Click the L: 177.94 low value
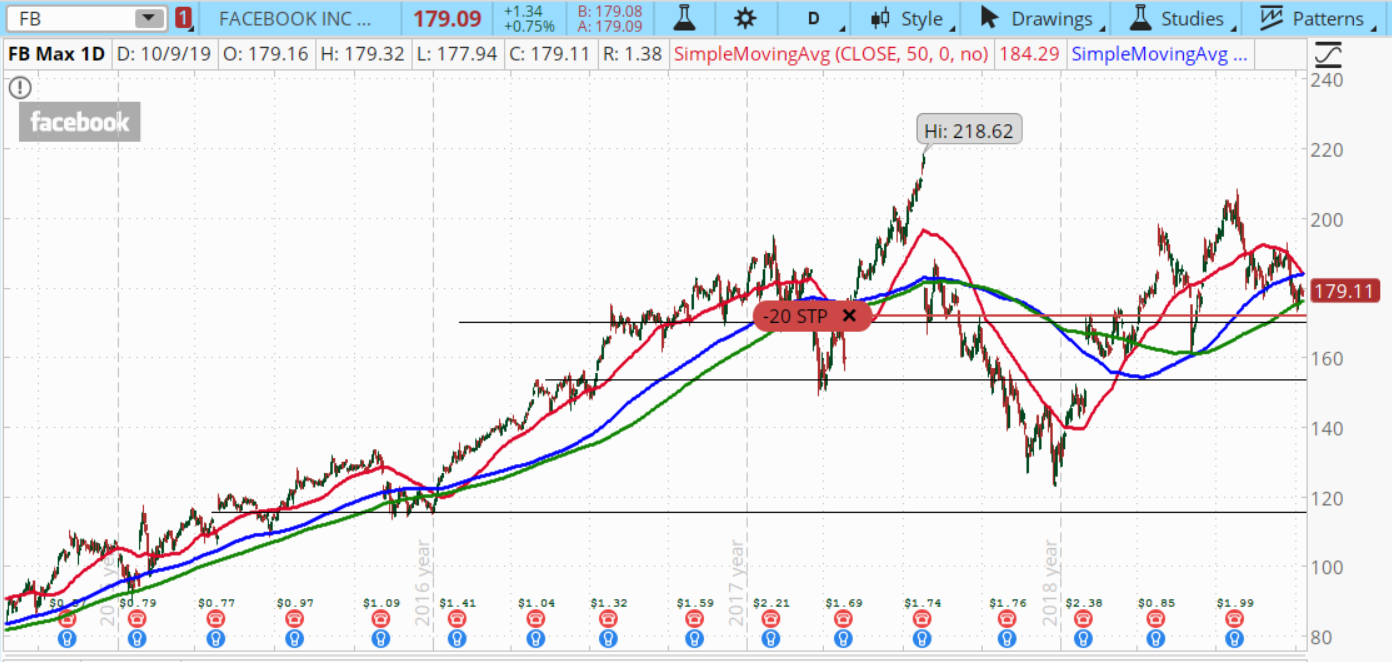 pos(456,54)
